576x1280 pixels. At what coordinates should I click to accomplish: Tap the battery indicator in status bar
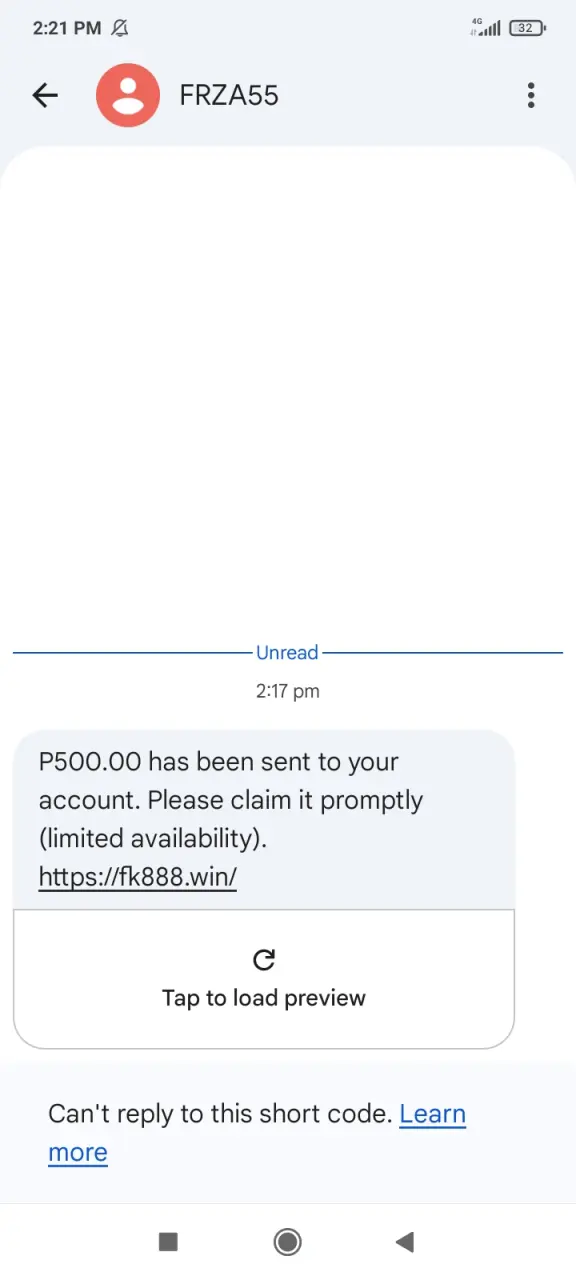(527, 28)
